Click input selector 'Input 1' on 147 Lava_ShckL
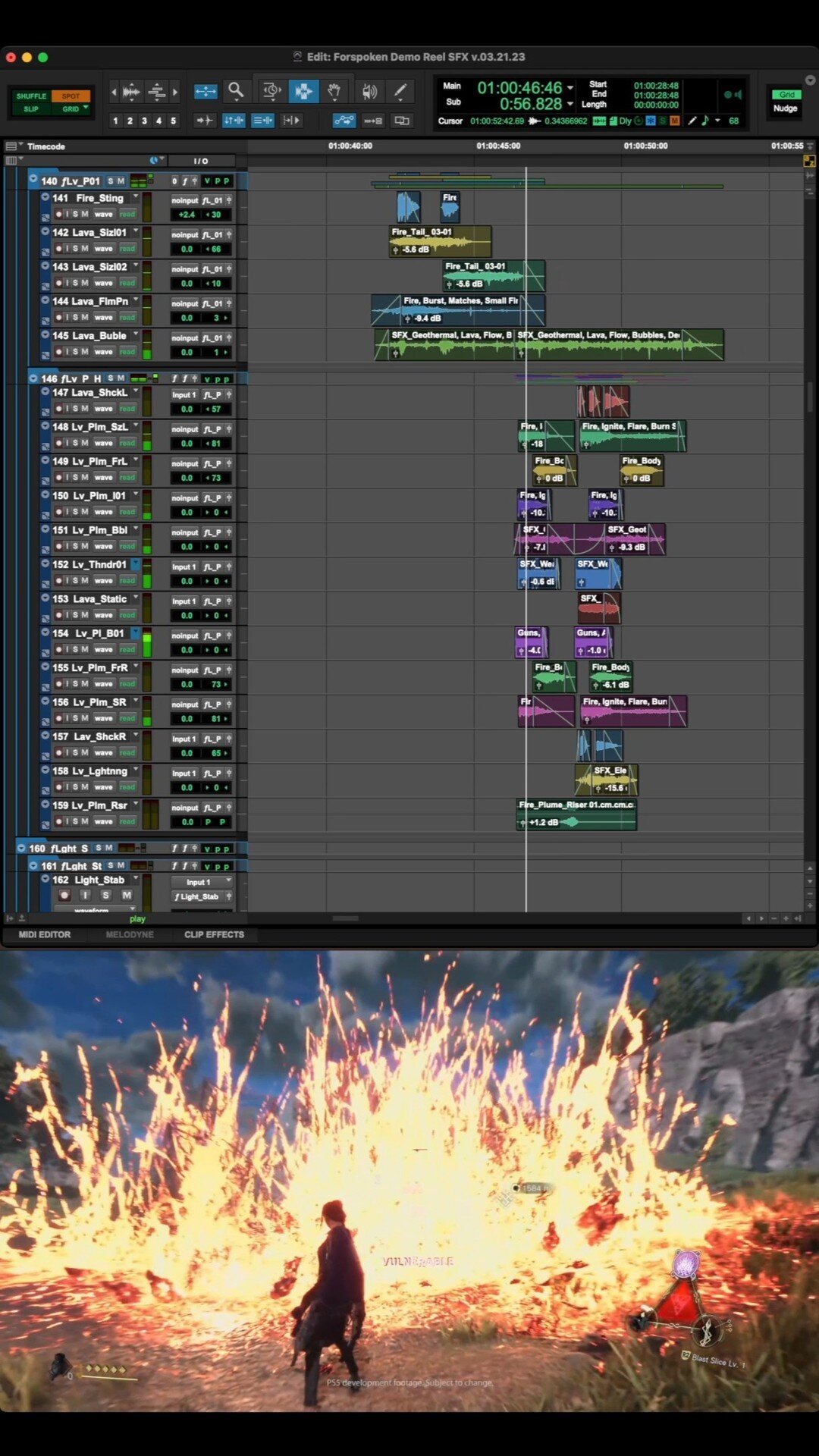This screenshot has height=1456, width=819. 184,394
